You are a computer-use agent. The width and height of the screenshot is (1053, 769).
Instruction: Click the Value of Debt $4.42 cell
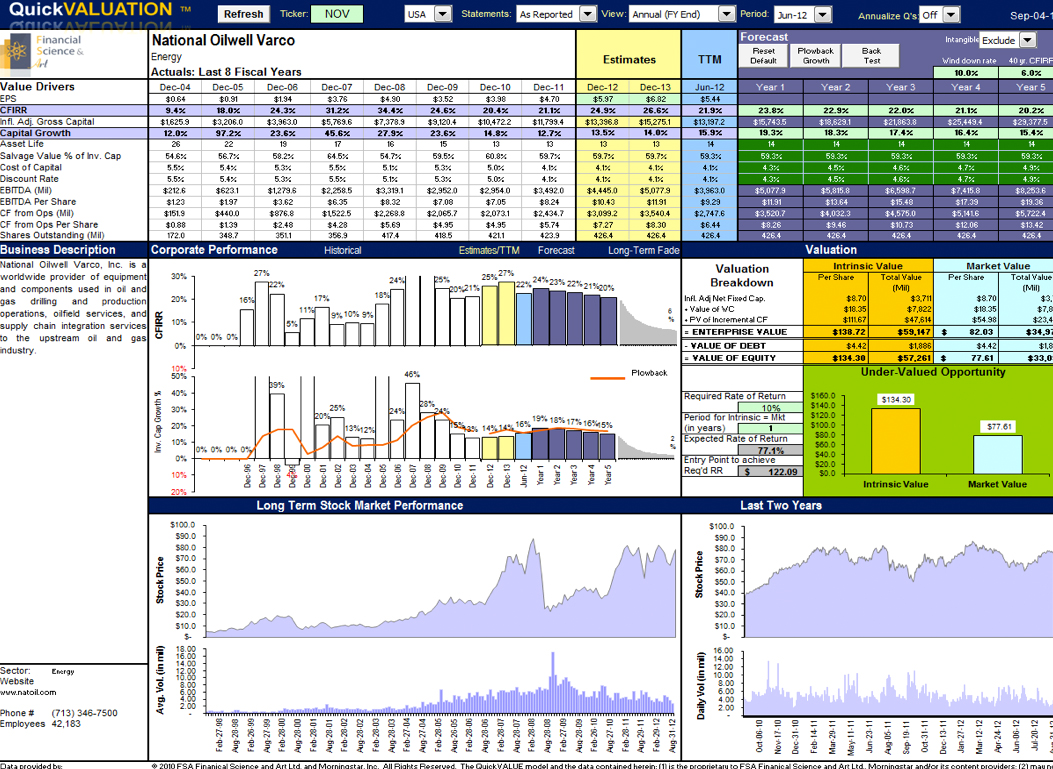click(836, 346)
